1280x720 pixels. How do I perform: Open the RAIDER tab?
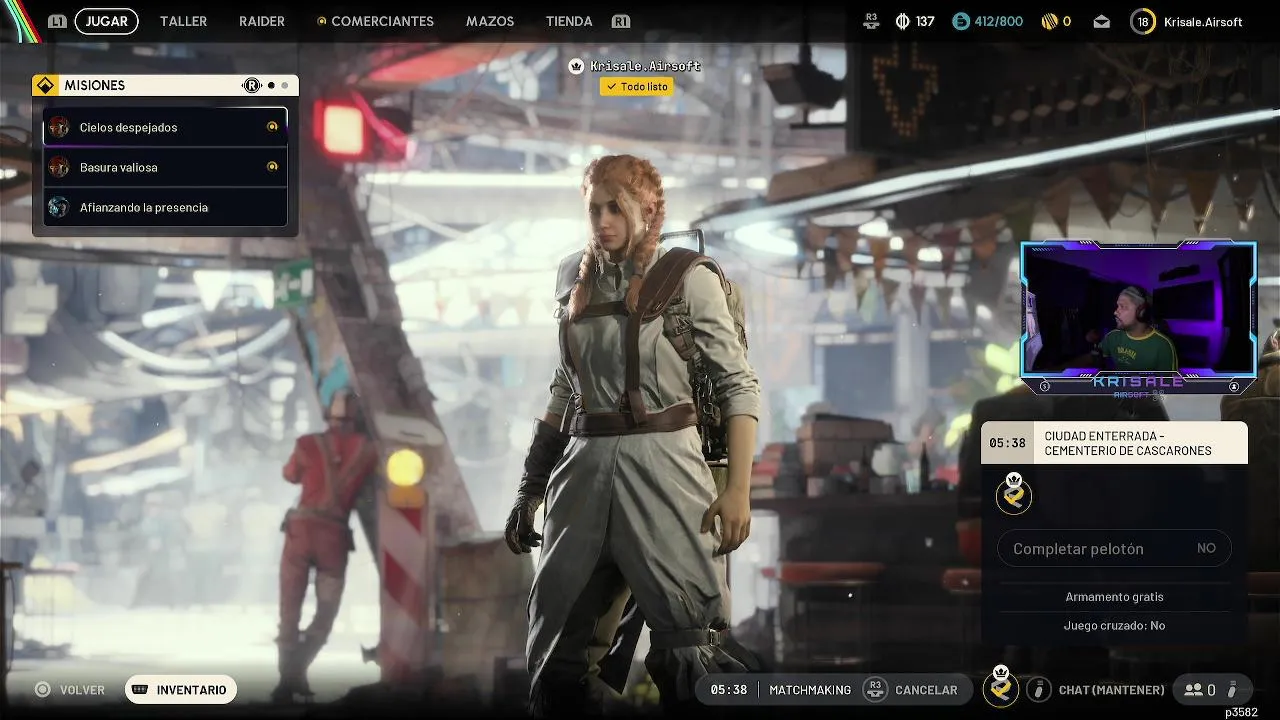pyautogui.click(x=262, y=21)
